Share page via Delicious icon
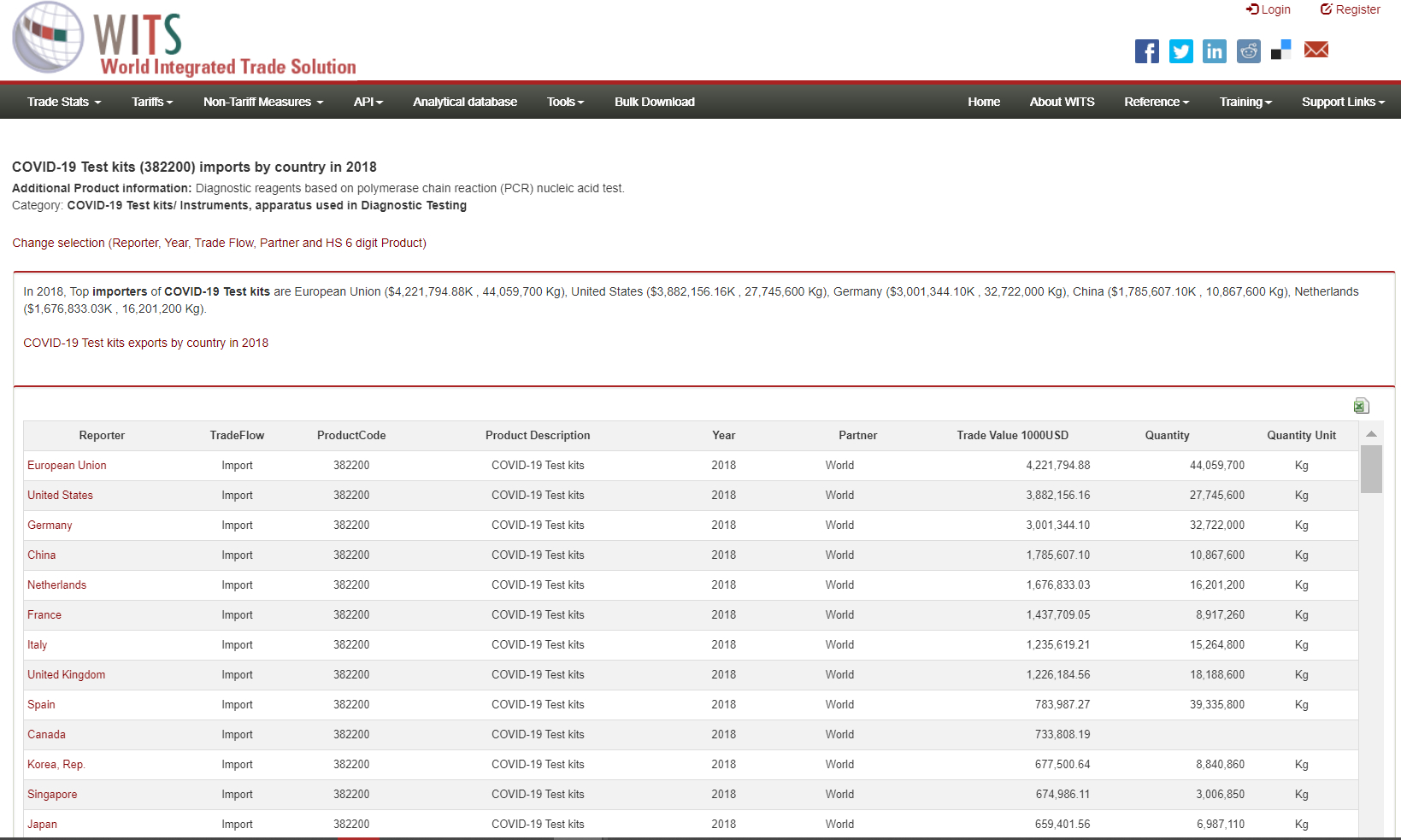1401x840 pixels. pyautogui.click(x=1280, y=50)
